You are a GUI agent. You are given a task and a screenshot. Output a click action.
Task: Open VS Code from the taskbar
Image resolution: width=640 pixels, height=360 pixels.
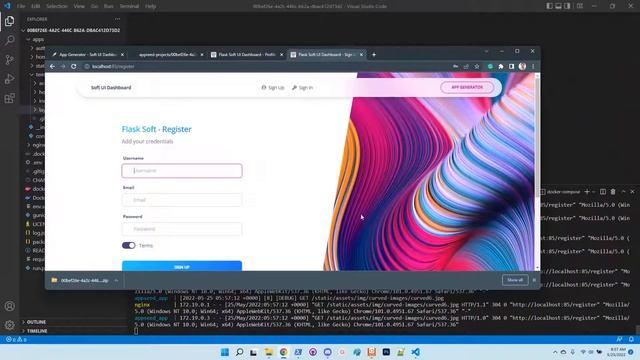tap(416, 352)
